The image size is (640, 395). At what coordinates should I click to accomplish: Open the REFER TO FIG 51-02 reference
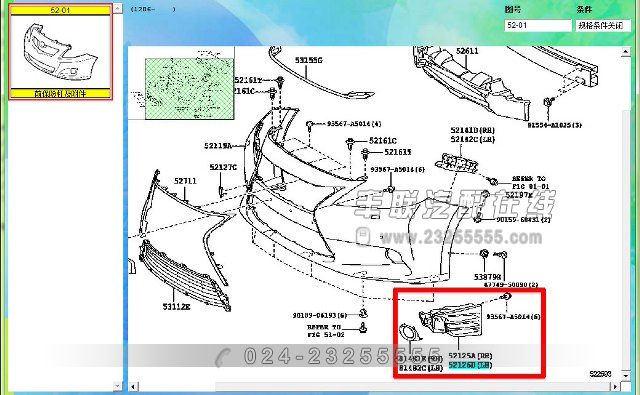(x=325, y=331)
